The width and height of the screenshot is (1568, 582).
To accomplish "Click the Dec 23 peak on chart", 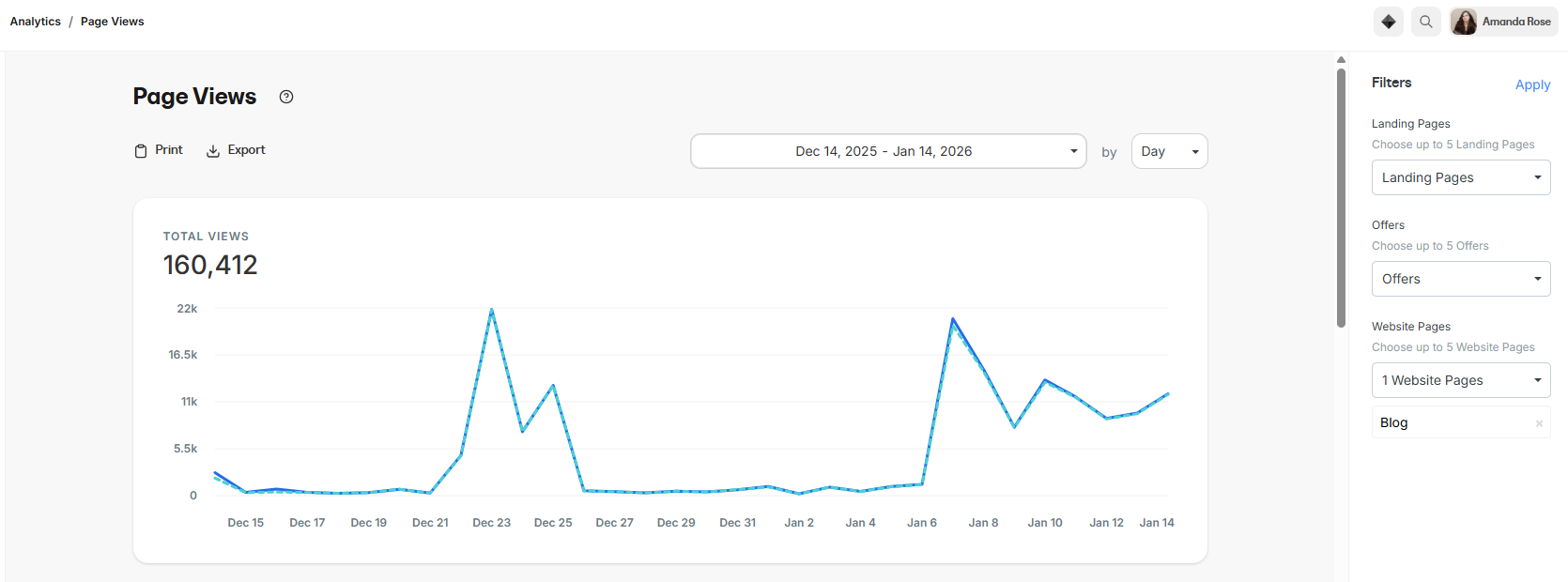I will [492, 310].
